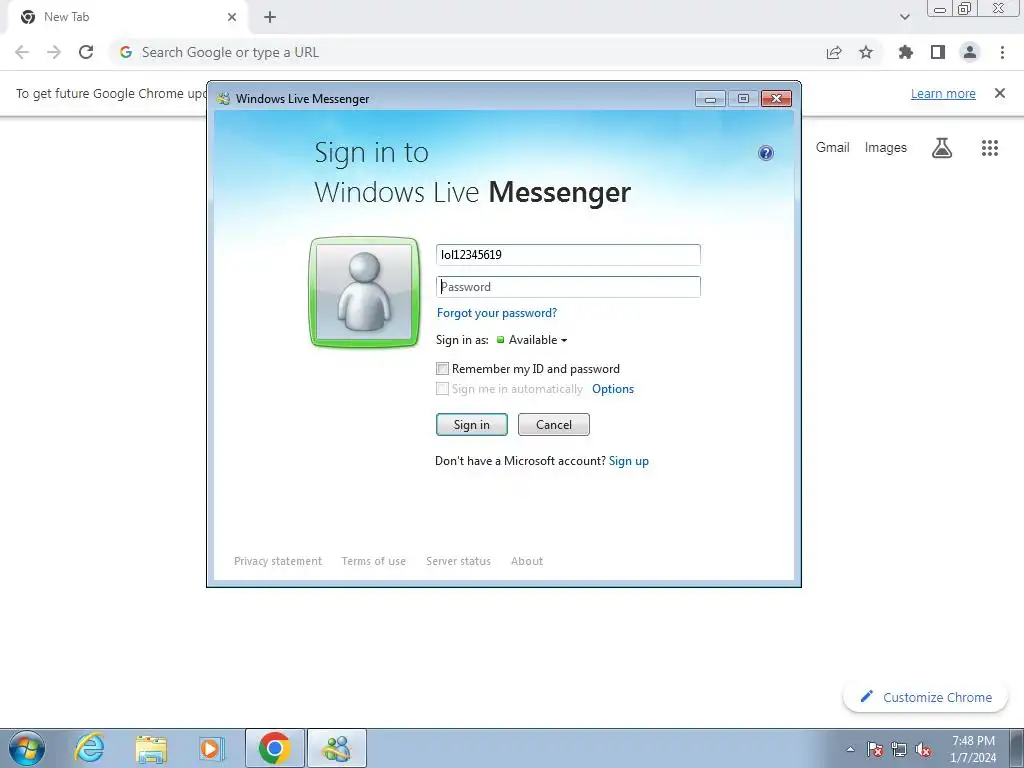Open Server status link
This screenshot has height=768, width=1024.
click(458, 561)
